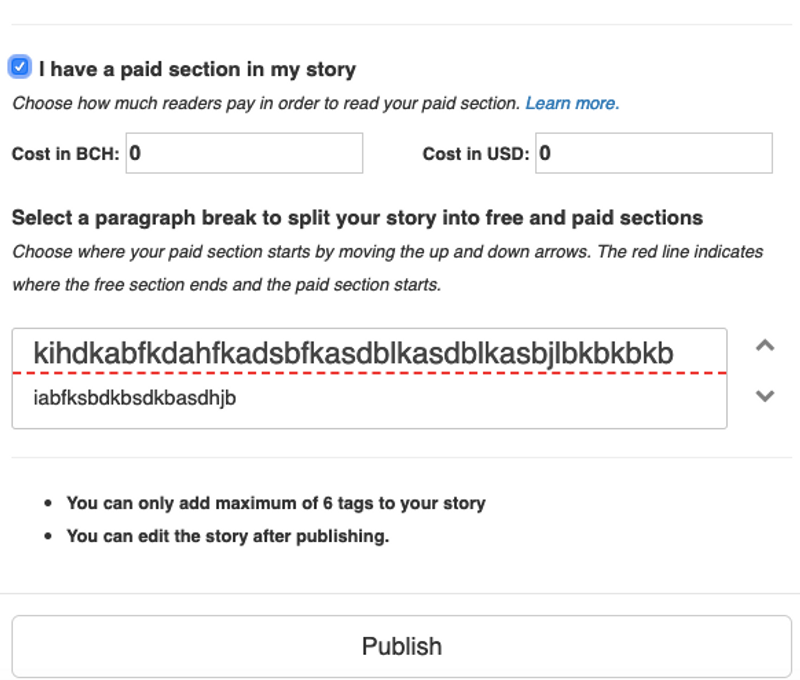
Task: Click the 'I have a paid section' label
Action: [x=197, y=69]
